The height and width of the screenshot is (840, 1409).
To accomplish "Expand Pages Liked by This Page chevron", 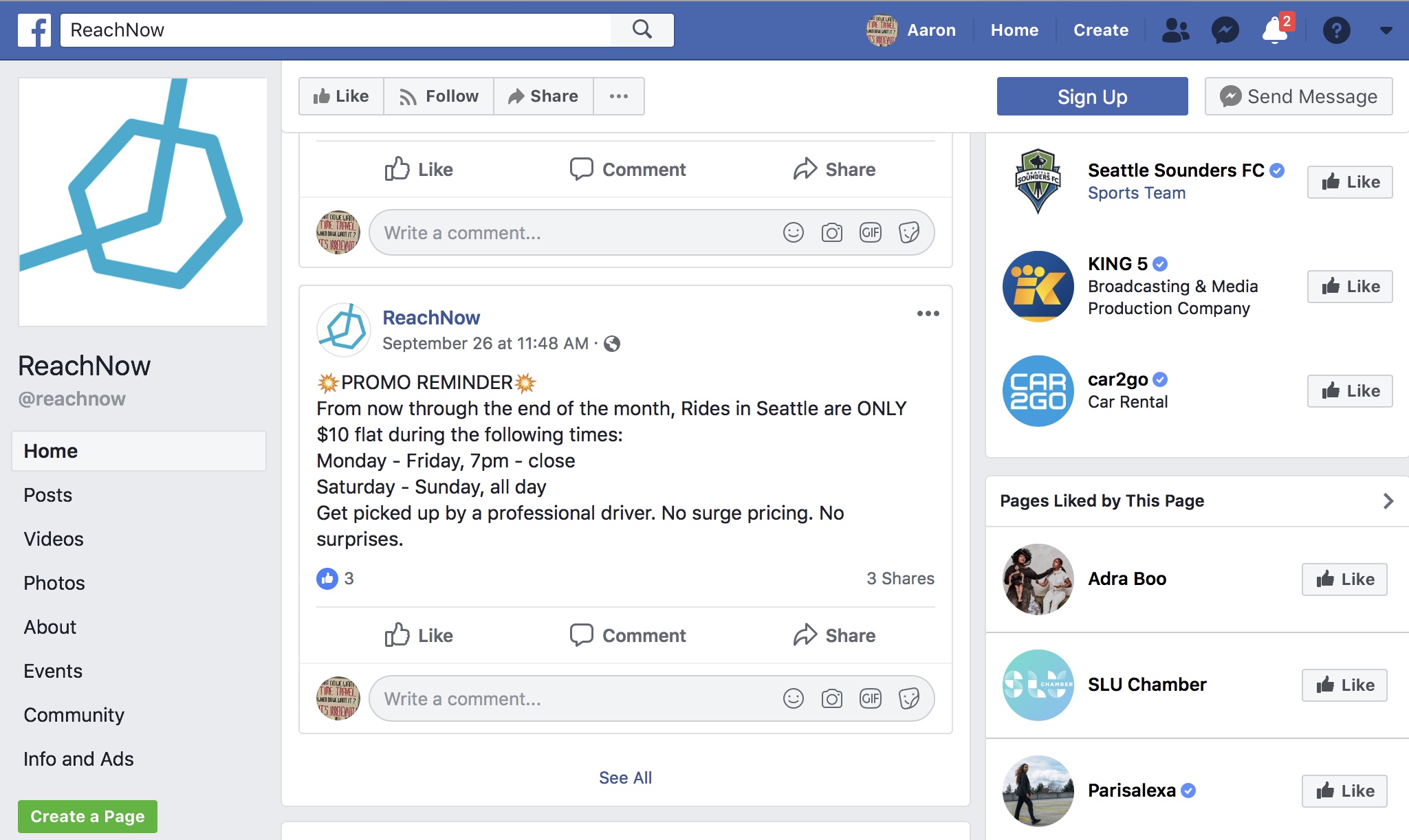I will (1388, 501).
